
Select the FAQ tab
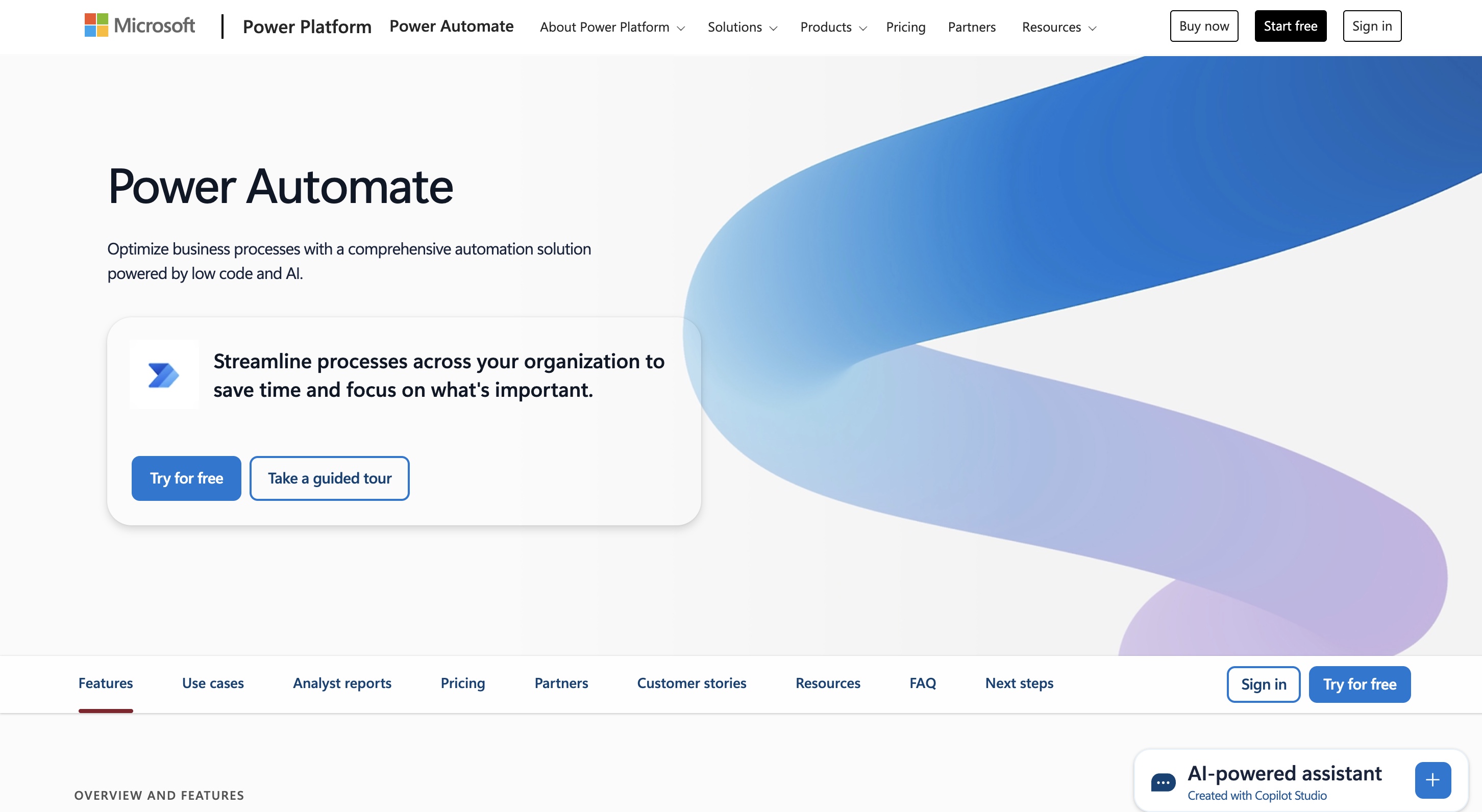(x=923, y=683)
